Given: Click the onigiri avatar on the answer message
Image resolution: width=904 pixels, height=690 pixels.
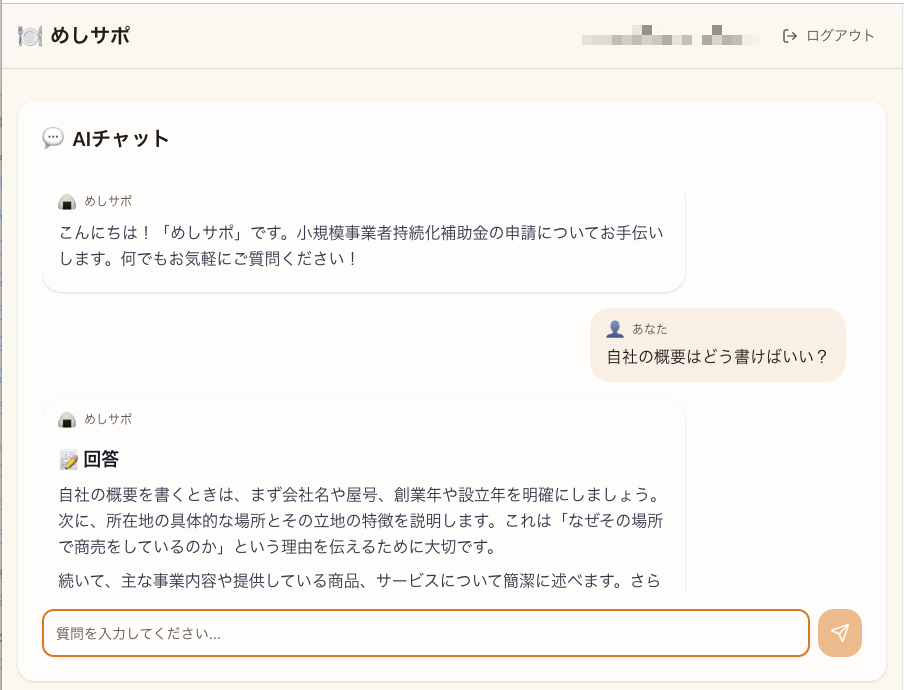Looking at the screenshot, I should (67, 420).
